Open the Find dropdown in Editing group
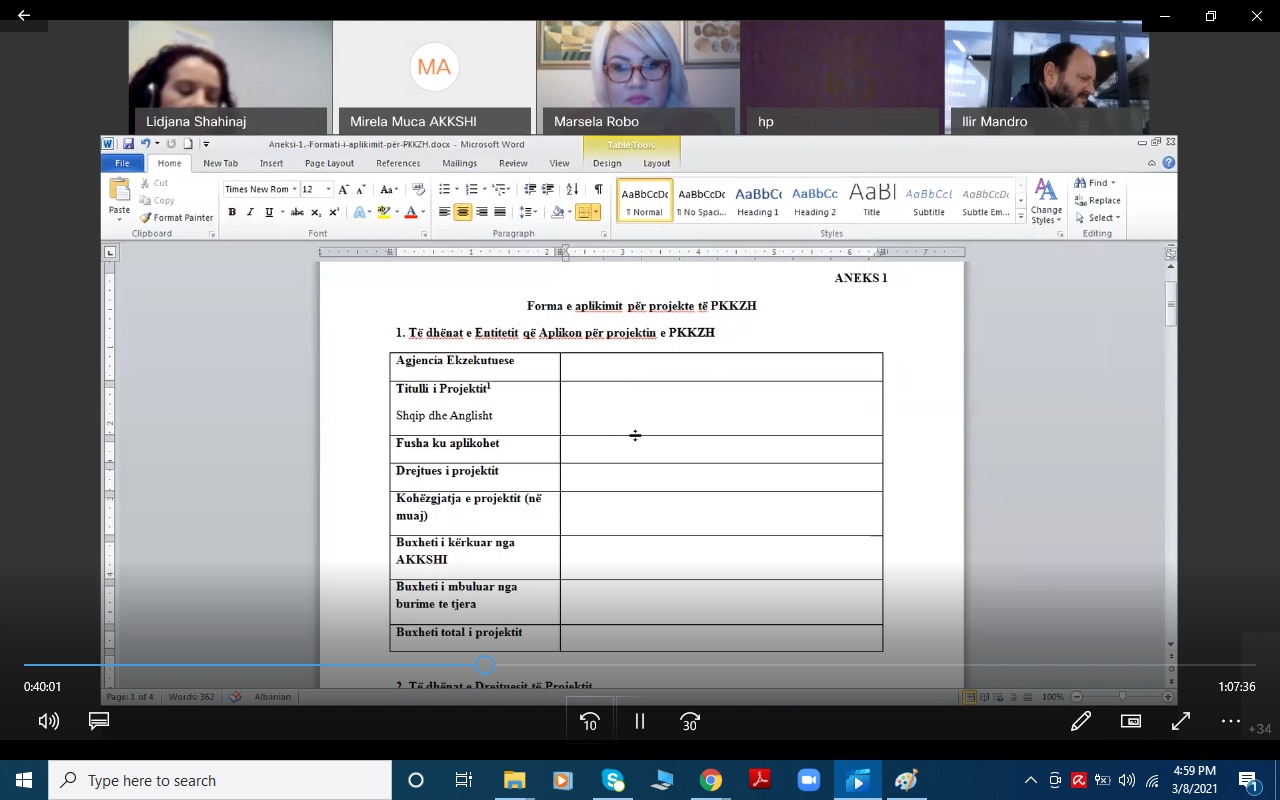Screen dimensions: 1280x800 pos(1113,183)
